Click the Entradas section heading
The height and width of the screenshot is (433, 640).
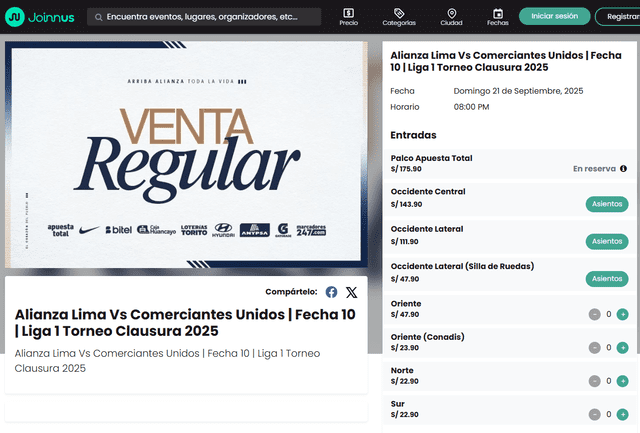pyautogui.click(x=413, y=135)
